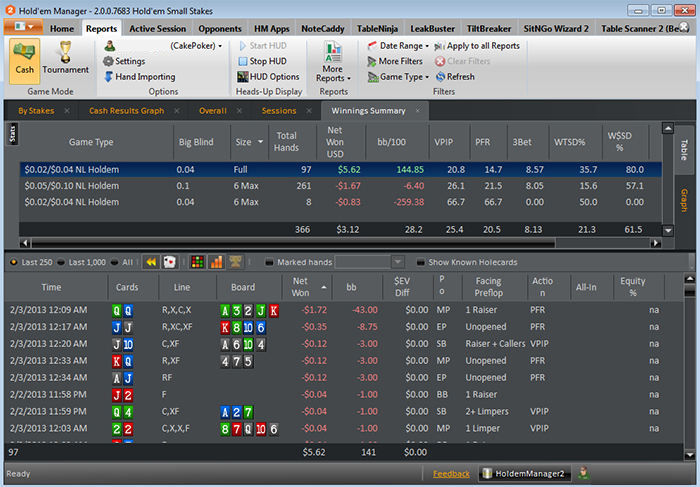Screen dimensions: 700x487
Task: Open the Active Session tab
Action: pyautogui.click(x=158, y=29)
